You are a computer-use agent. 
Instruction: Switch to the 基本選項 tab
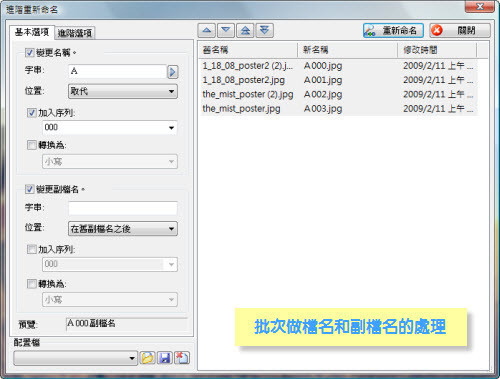(32, 32)
